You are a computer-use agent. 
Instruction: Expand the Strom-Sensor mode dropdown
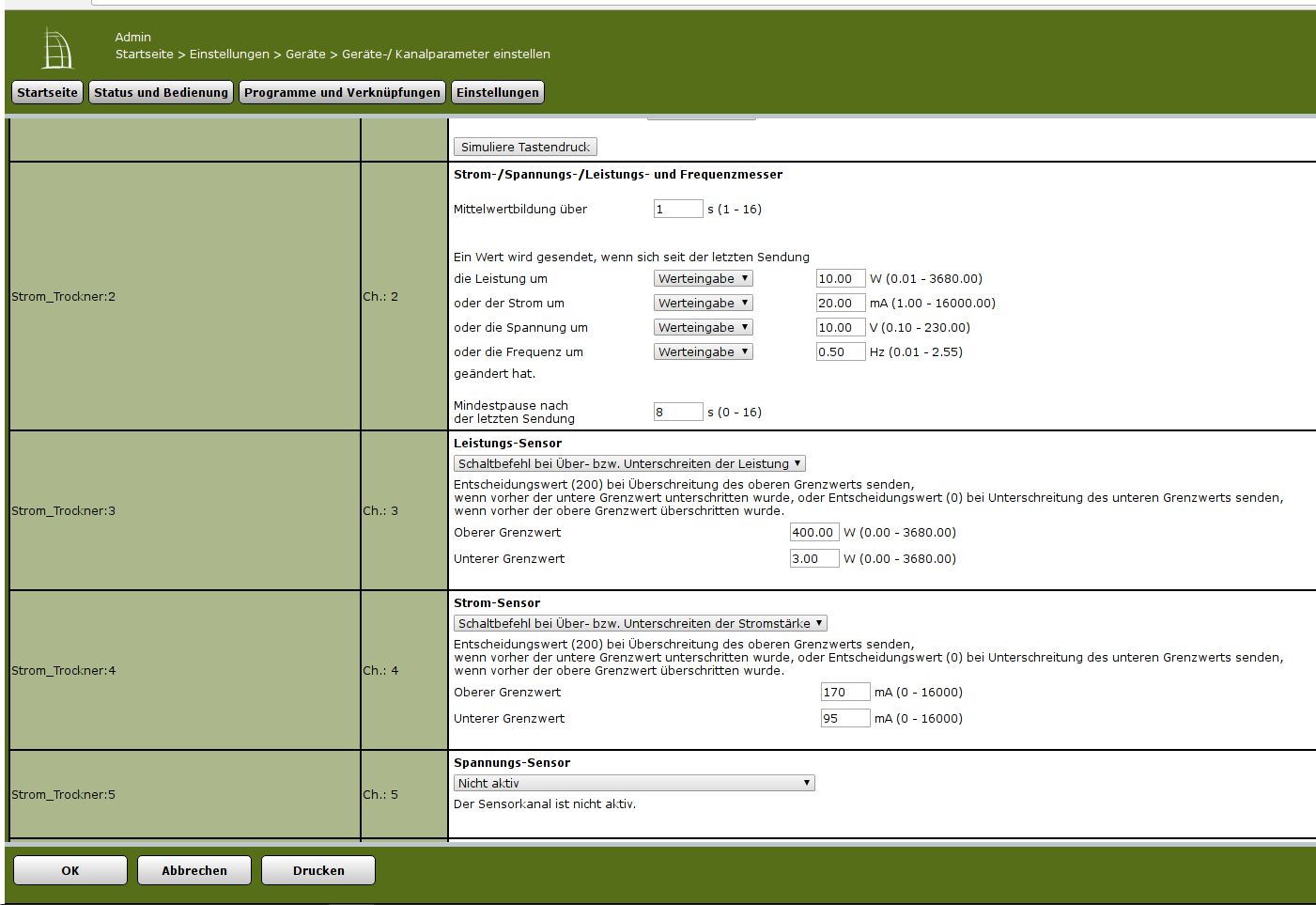pos(641,623)
